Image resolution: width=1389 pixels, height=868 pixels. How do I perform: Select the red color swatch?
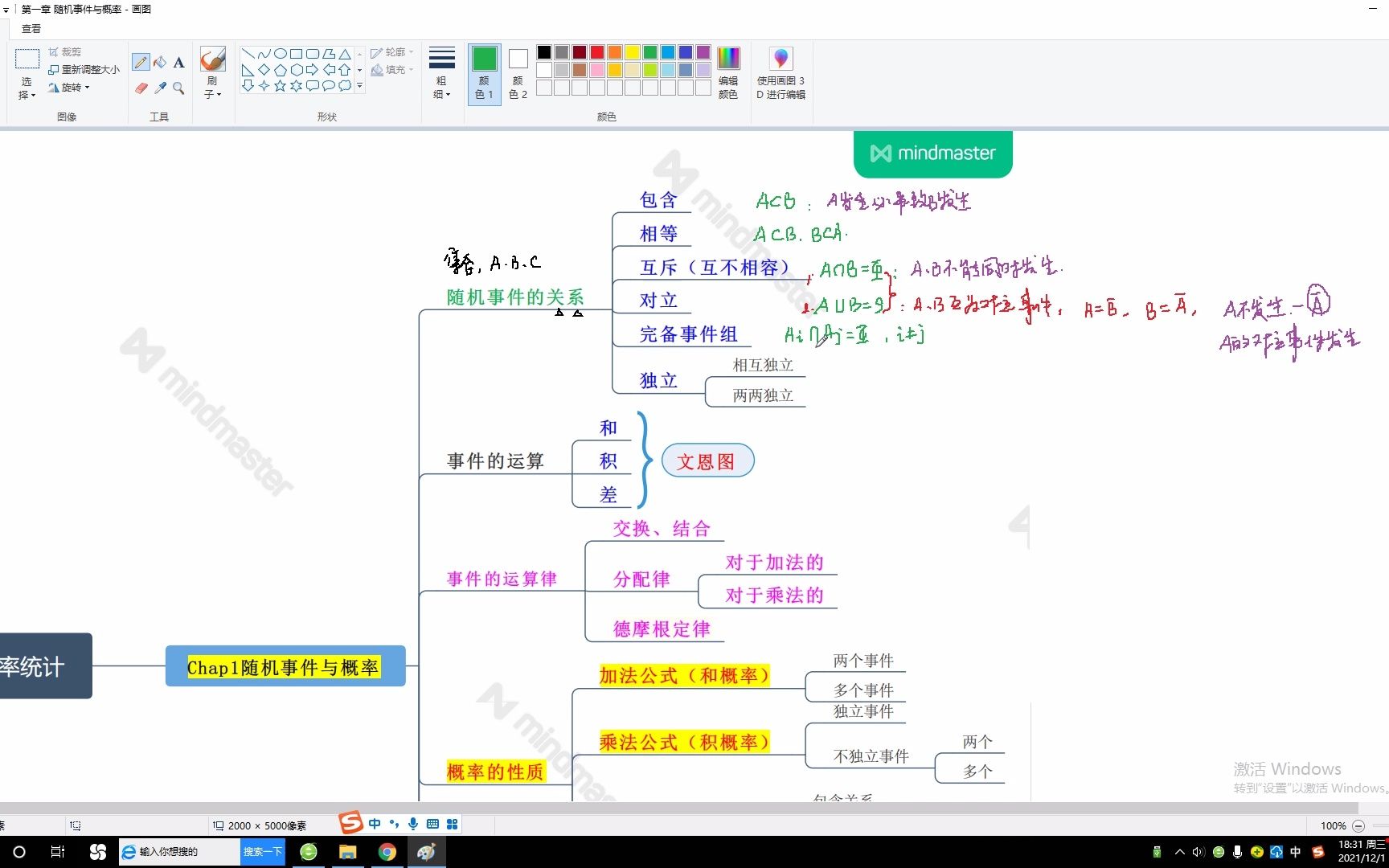pos(596,51)
